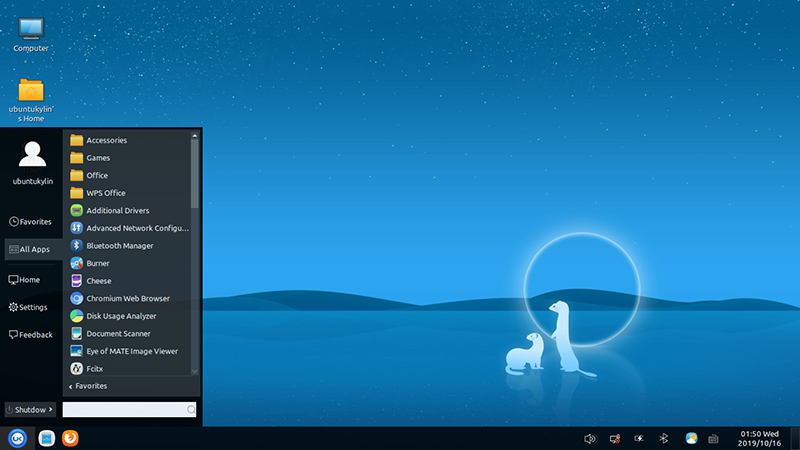Image resolution: width=800 pixels, height=450 pixels.
Task: Expand the Accessories folder
Action: pyautogui.click(x=106, y=140)
